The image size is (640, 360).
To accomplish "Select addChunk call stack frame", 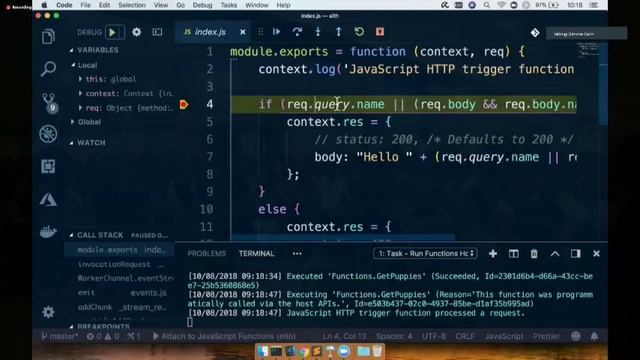I will pos(119,307).
